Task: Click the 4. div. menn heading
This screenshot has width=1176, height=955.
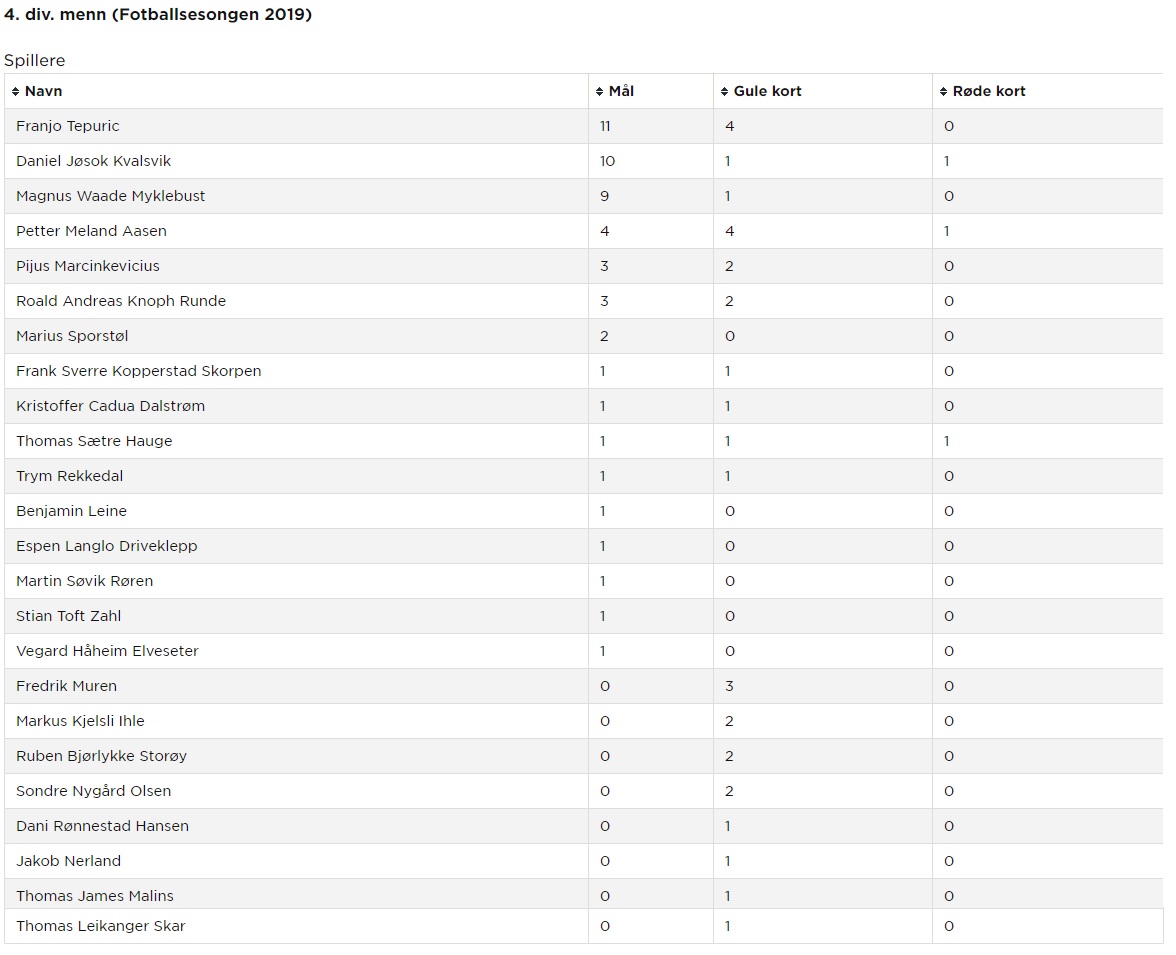Action: (158, 14)
